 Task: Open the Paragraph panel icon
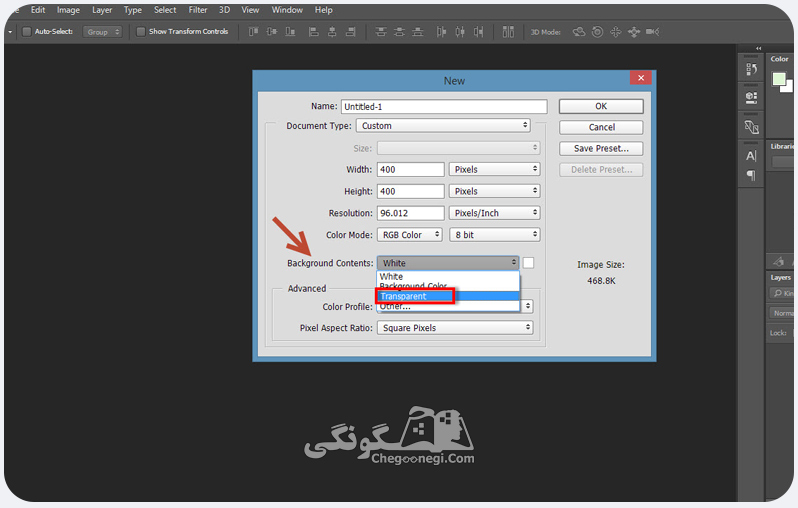751,176
